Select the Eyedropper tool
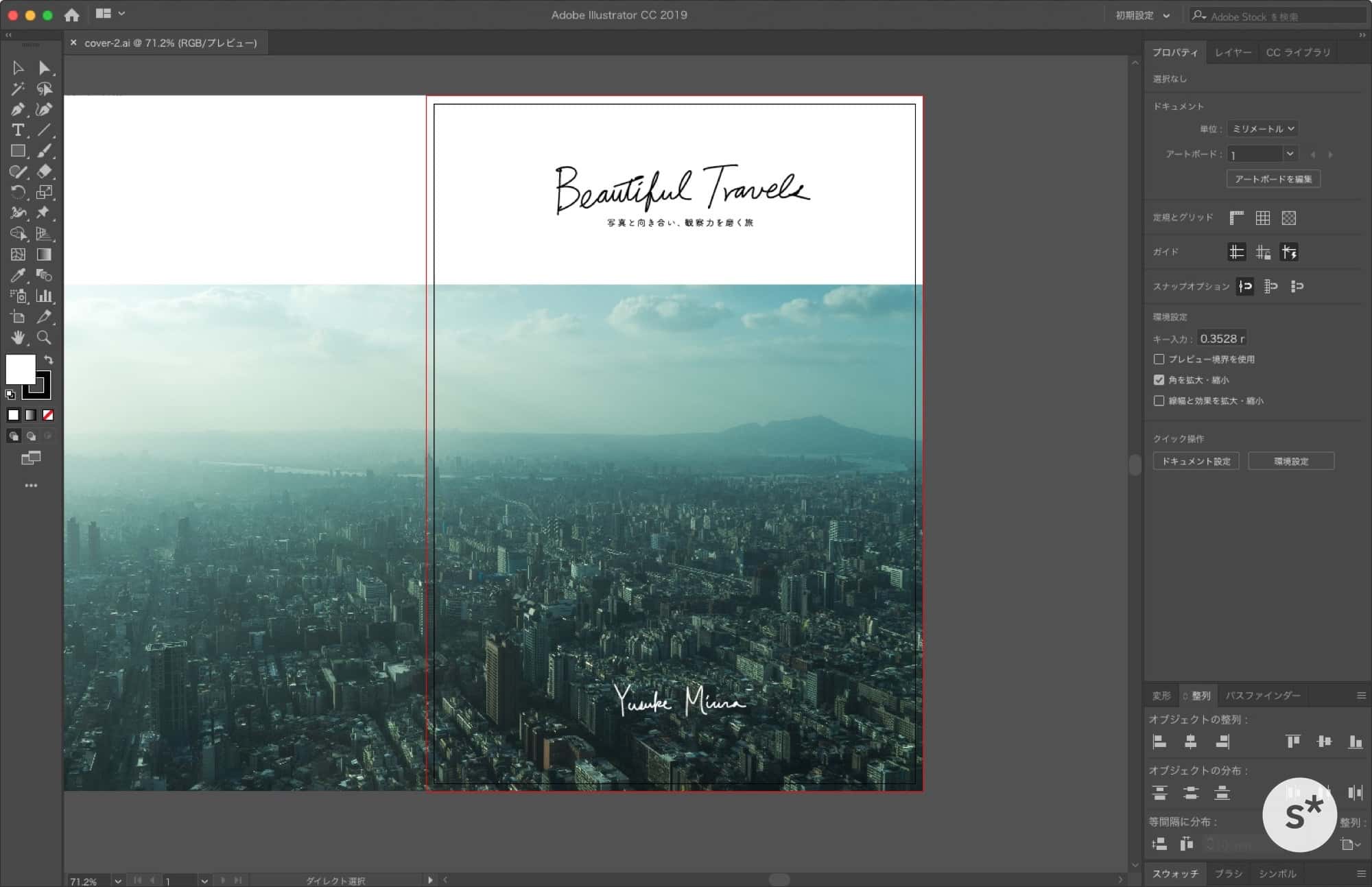The height and width of the screenshot is (887, 1372). (x=18, y=275)
